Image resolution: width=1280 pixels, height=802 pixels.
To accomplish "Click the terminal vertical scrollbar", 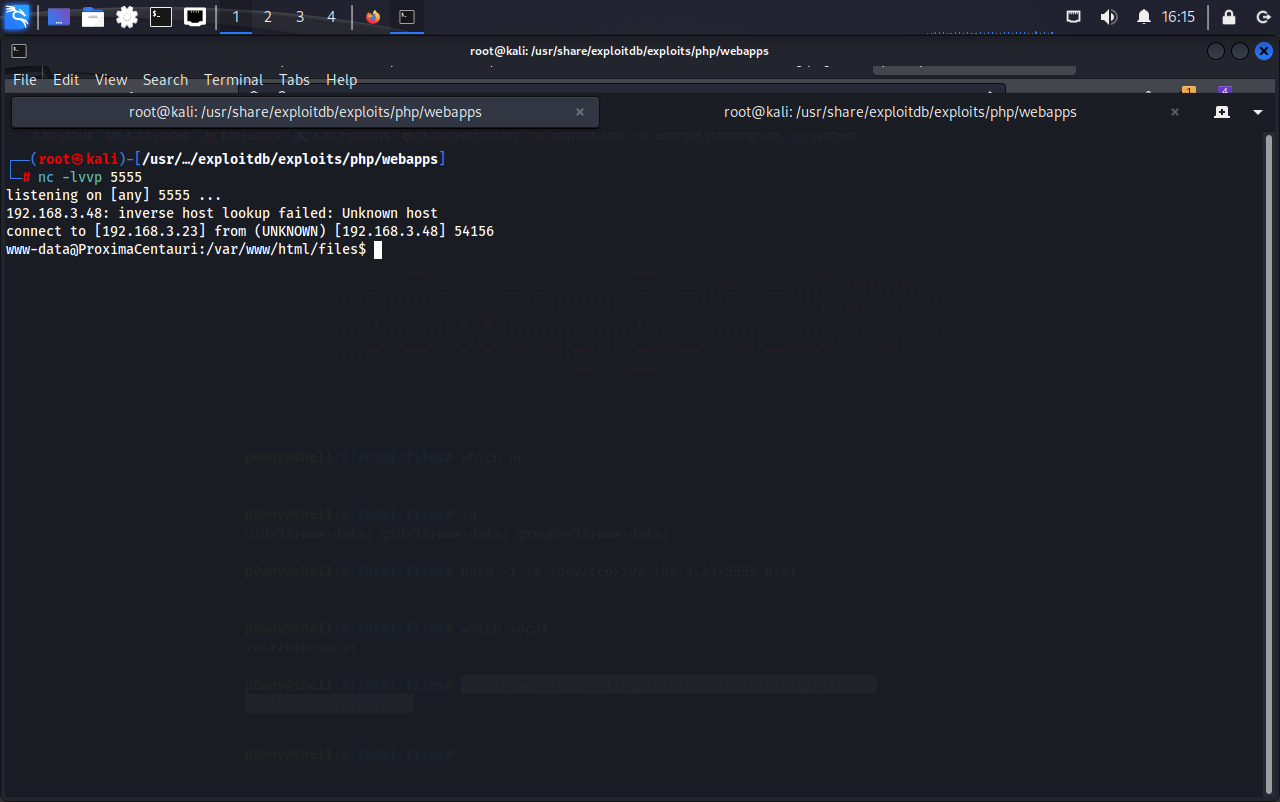I will (x=1271, y=463).
